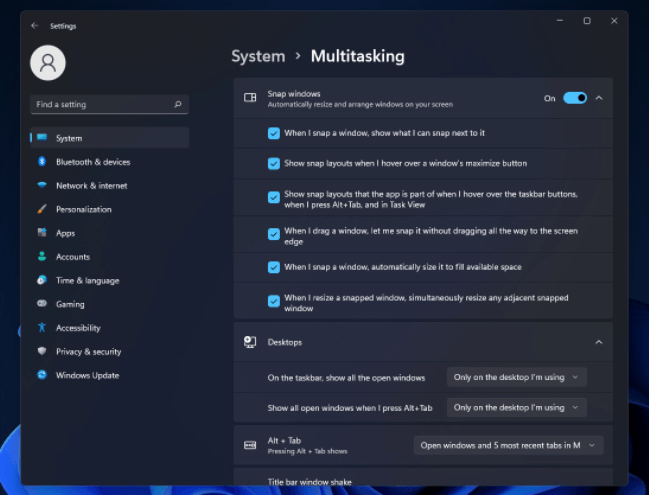This screenshot has height=495, width=649.
Task: Open taskbar show open windows dropdown
Action: 517,377
